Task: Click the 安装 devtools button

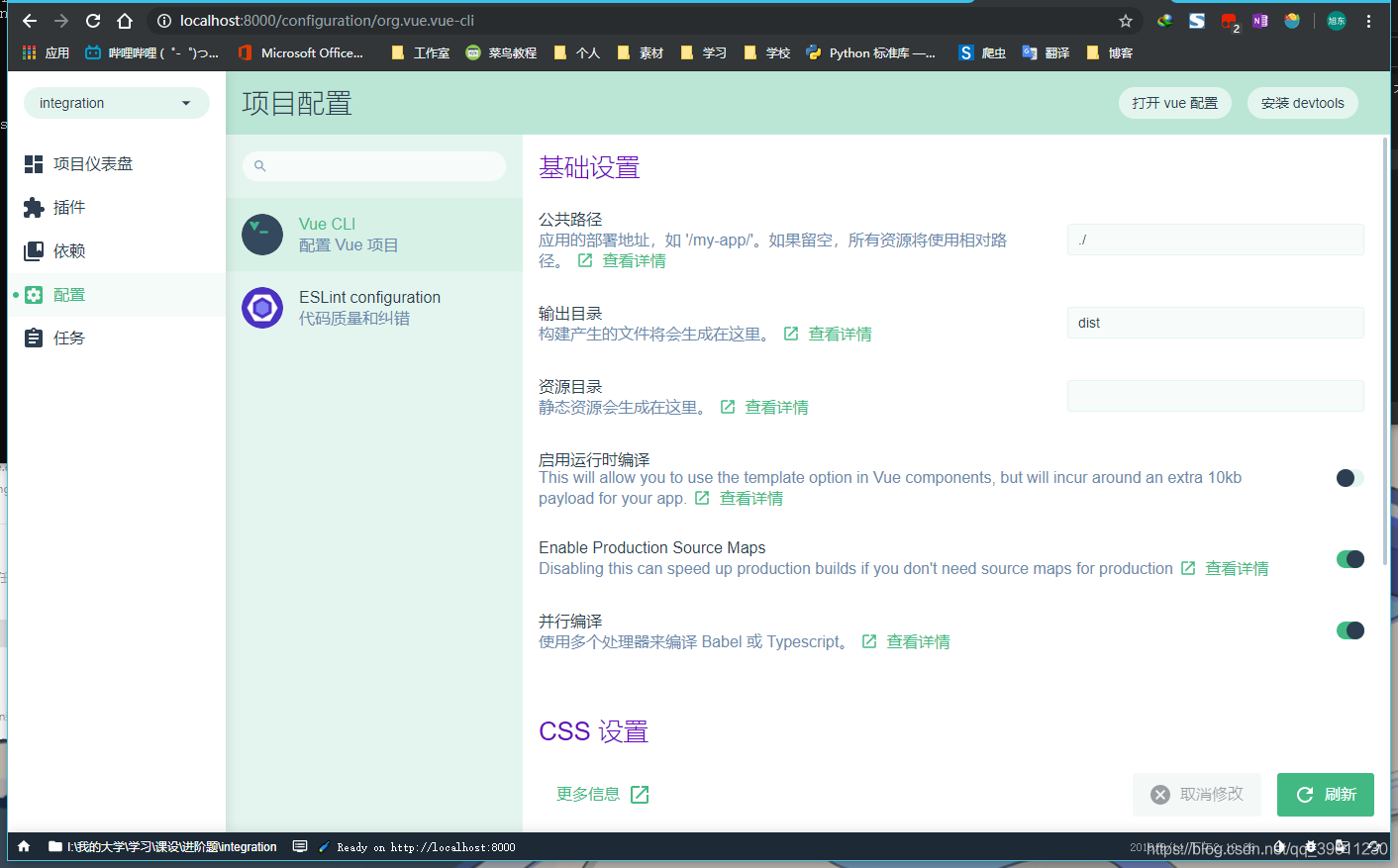Action: (1303, 103)
